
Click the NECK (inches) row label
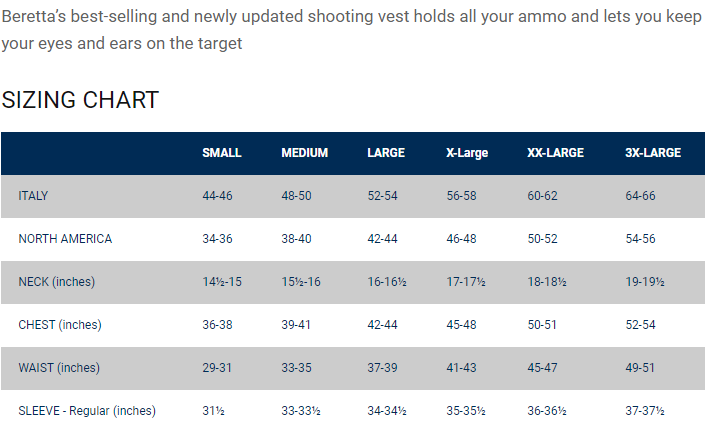click(x=56, y=282)
